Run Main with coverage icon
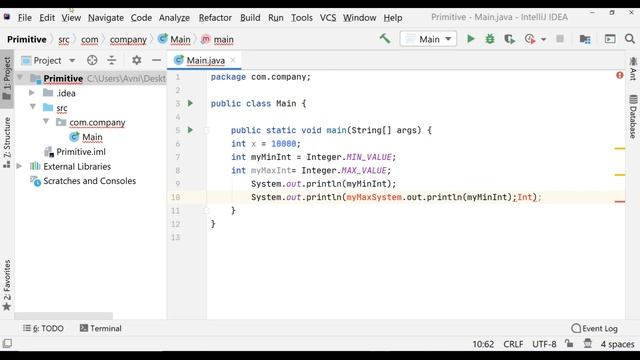 point(509,39)
